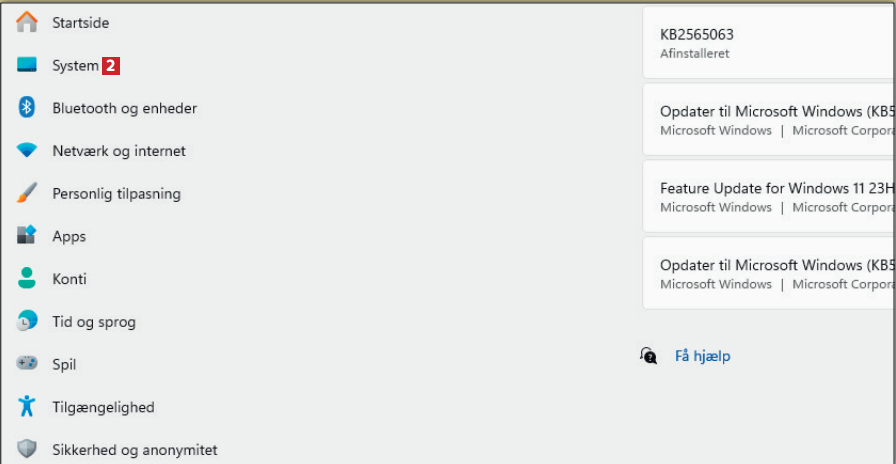Click the Konti person icon
Image resolution: width=896 pixels, height=464 pixels.
coord(27,279)
